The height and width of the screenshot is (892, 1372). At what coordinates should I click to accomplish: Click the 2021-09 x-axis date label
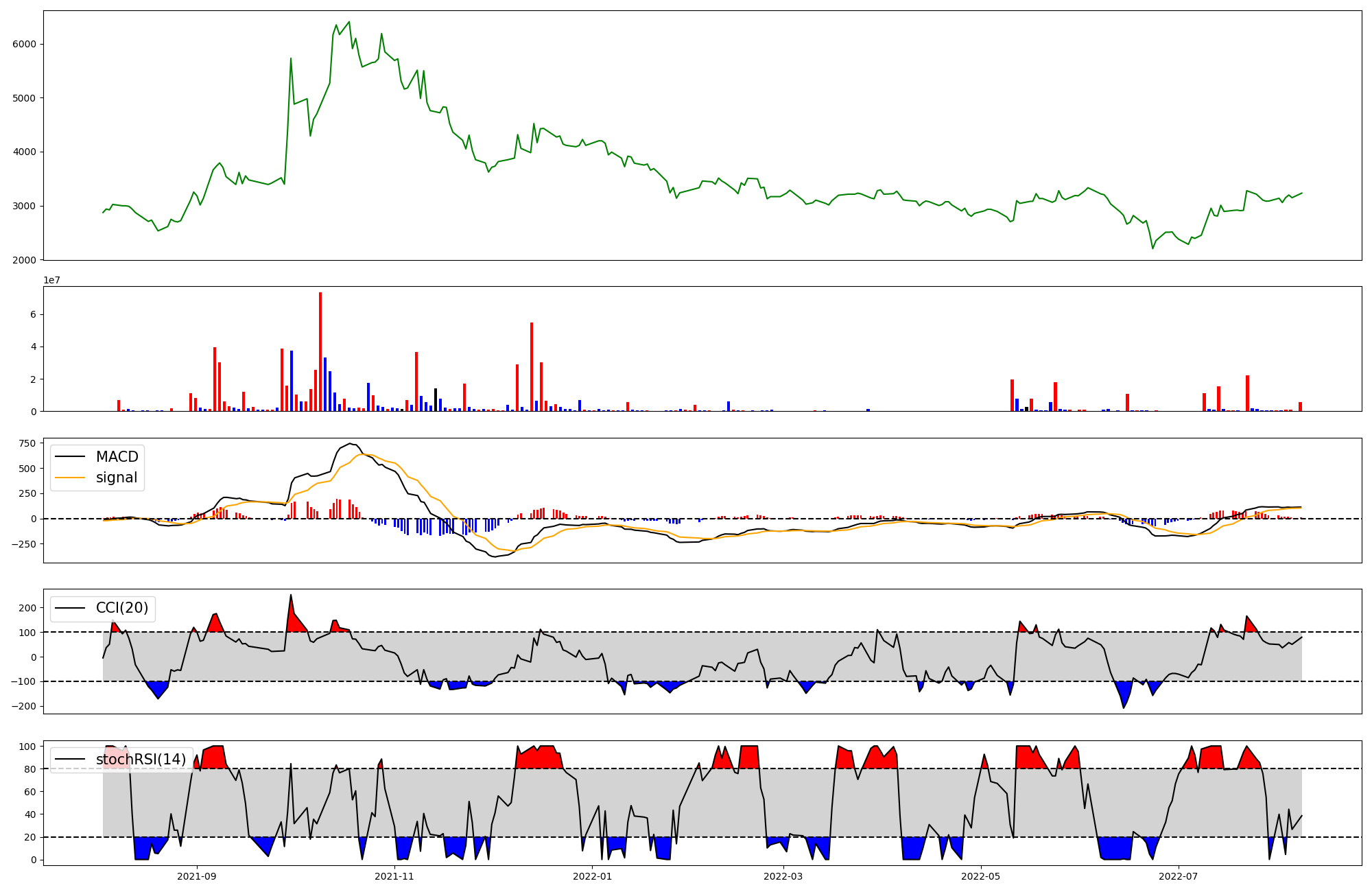[x=197, y=876]
